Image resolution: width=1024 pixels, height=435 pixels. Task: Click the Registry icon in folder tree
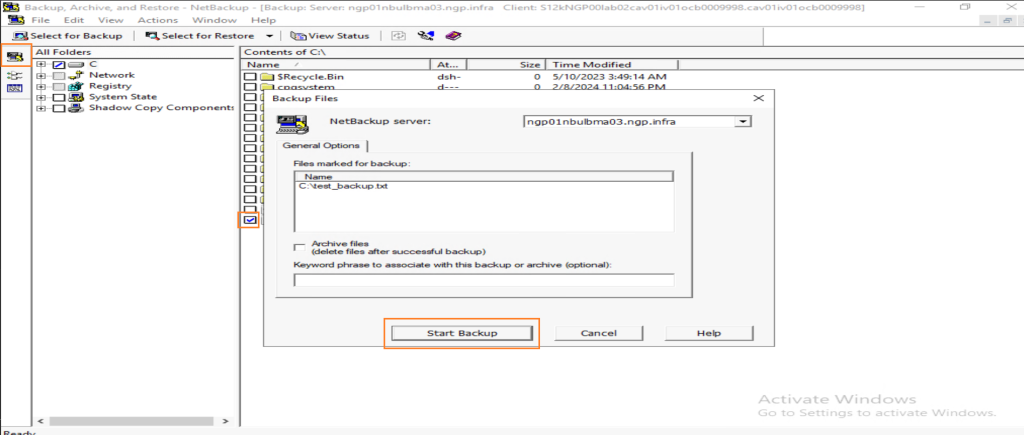click(x=77, y=86)
